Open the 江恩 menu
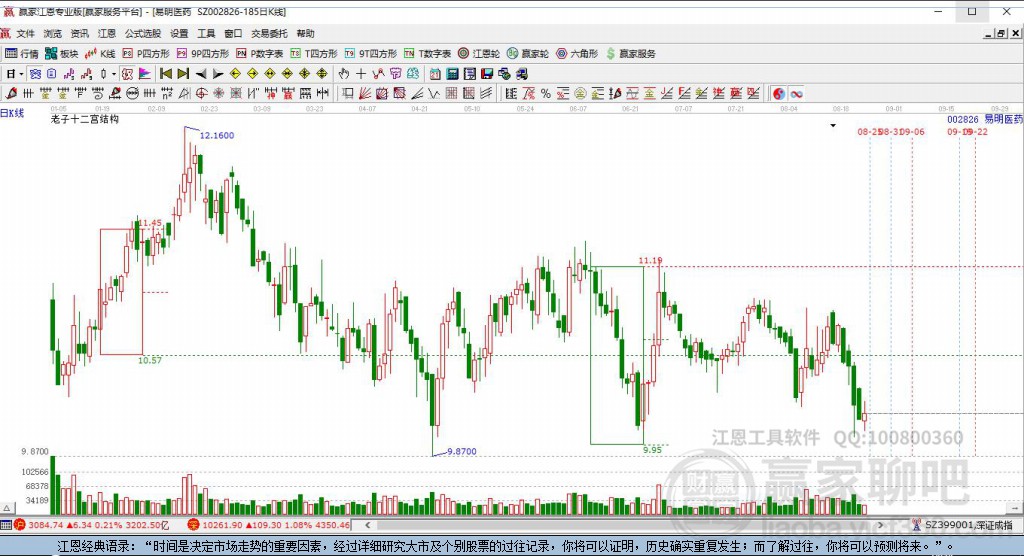 (x=107, y=33)
